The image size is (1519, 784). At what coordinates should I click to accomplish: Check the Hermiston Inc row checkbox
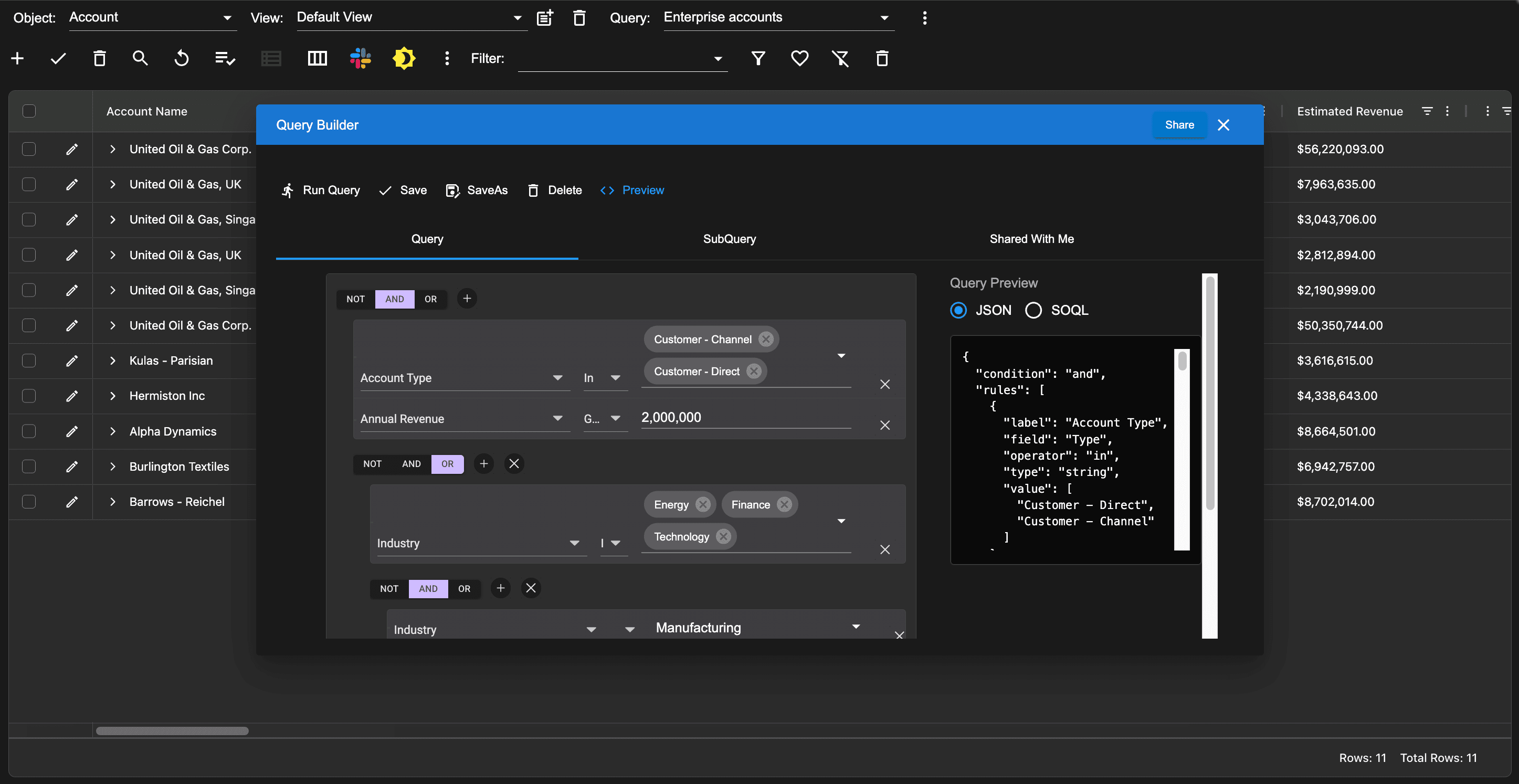tap(29, 396)
